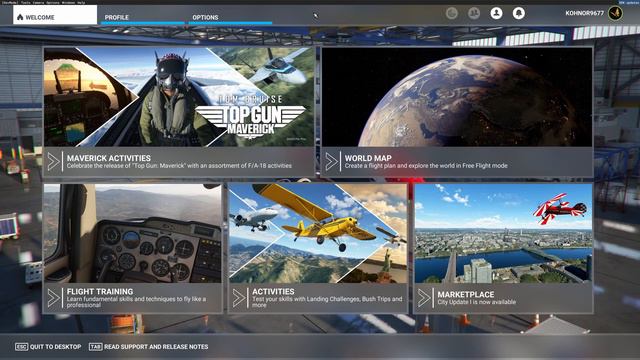Click the arrow icon beside Maverick Activities
Viewport: 640px width, 360px height.
pyautogui.click(x=53, y=162)
